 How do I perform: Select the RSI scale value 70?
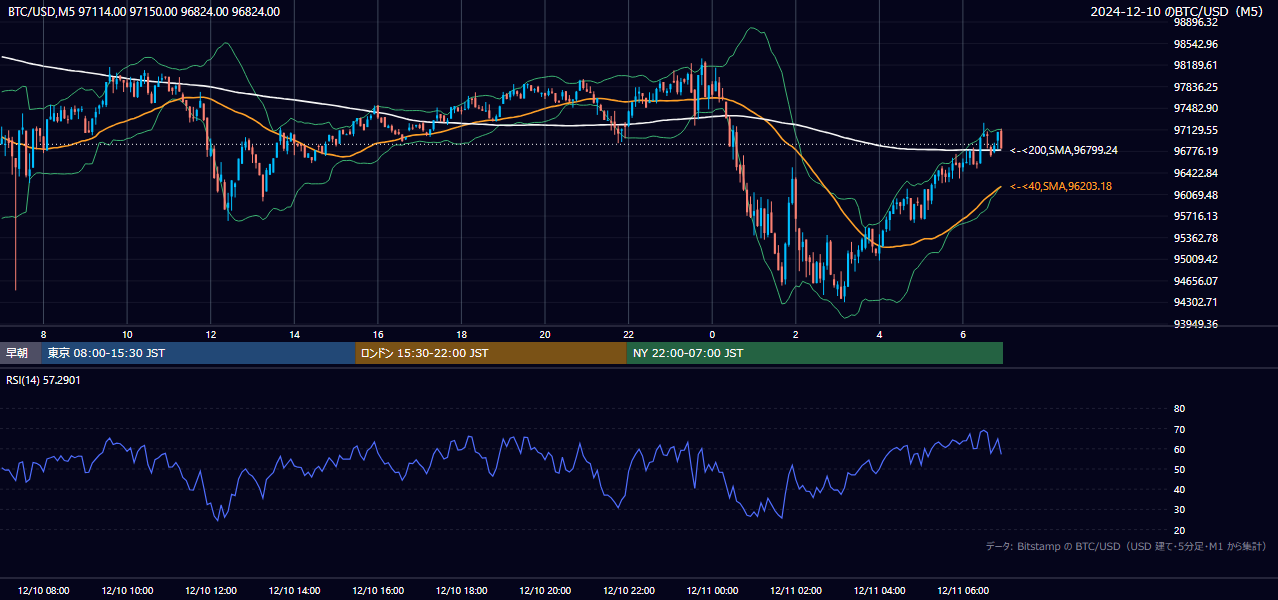1179,429
